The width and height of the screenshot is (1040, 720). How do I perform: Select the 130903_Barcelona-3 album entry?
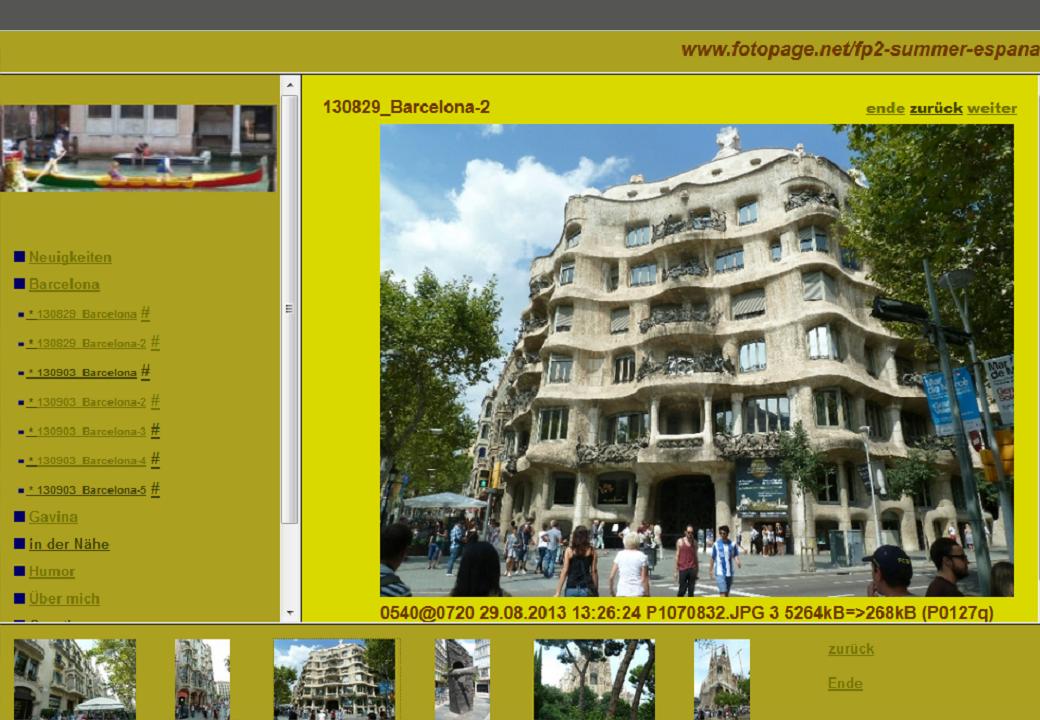coord(86,431)
